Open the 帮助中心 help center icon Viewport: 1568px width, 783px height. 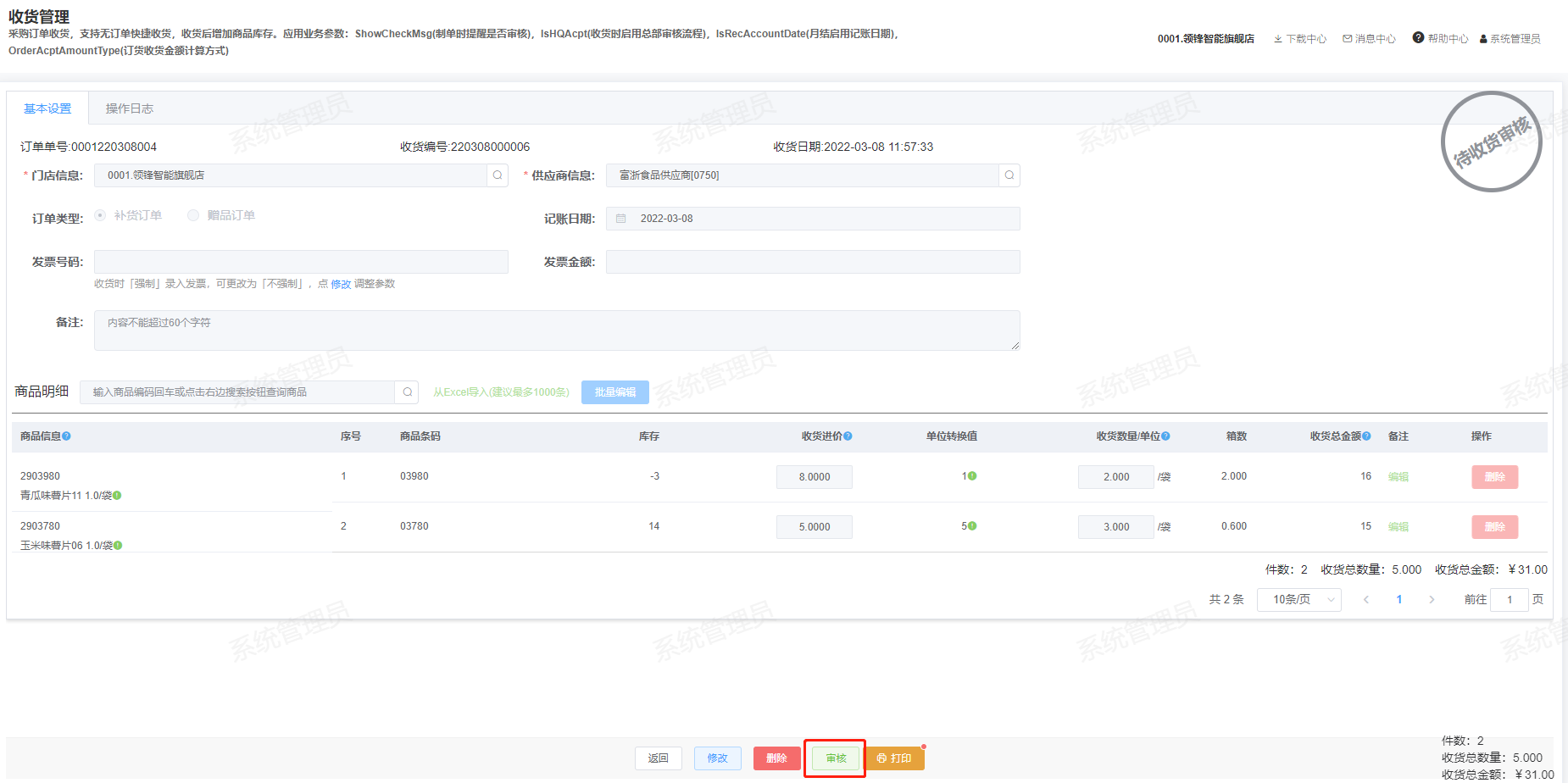click(1418, 38)
